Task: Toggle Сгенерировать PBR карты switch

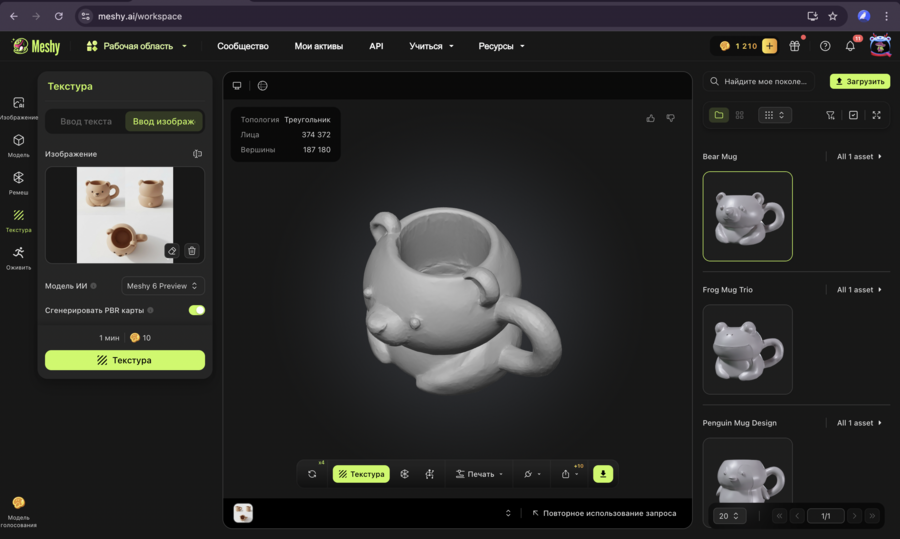Action: coord(197,310)
